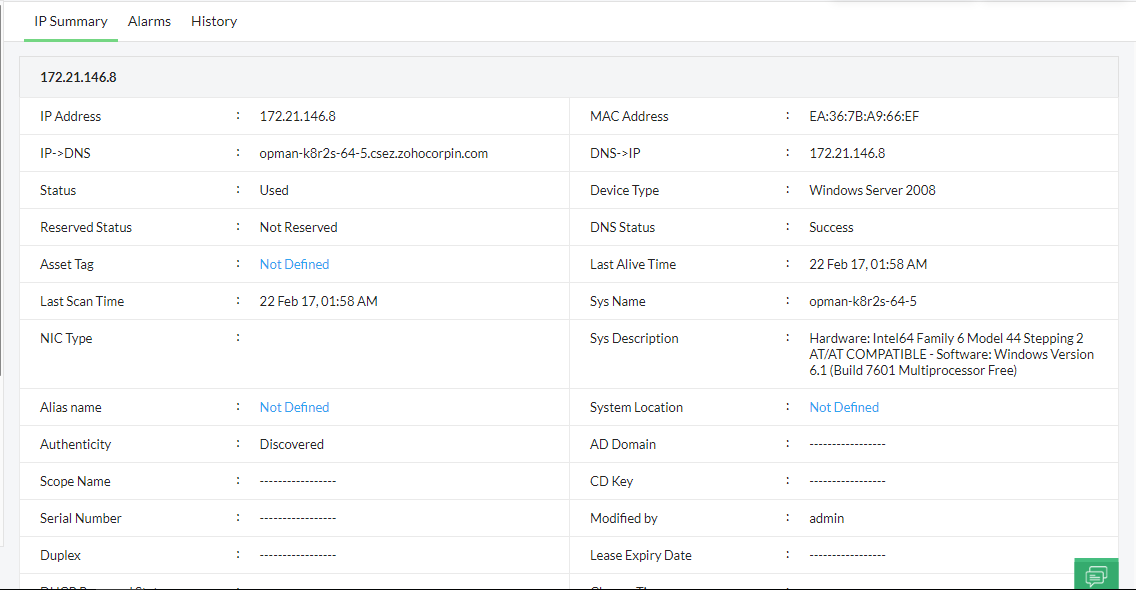Click the Reserved Status value Not Reserved
1136x590 pixels.
[298, 226]
